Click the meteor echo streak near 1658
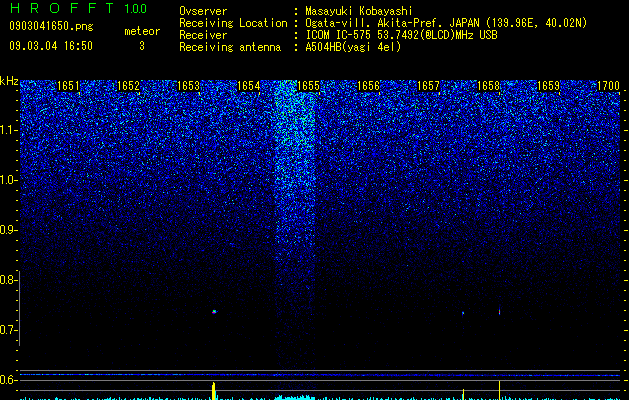 click(x=499, y=311)
